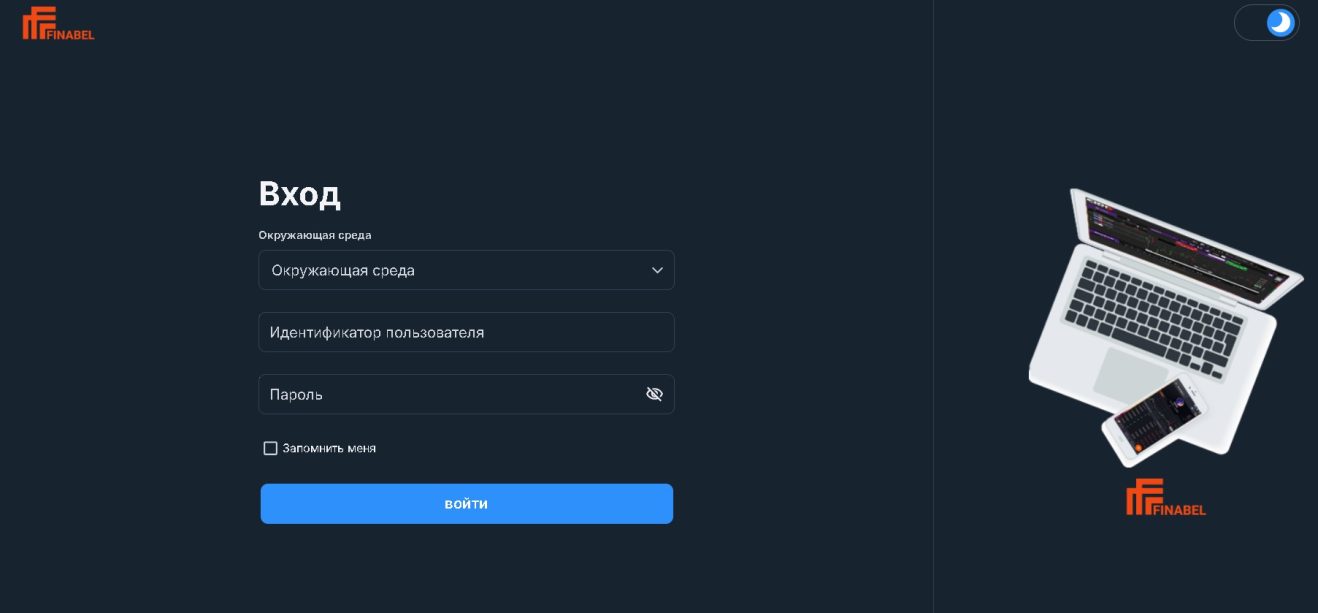This screenshot has height=613, width=1318.
Task: Select the smartphone illustration
Action: pos(1155,420)
